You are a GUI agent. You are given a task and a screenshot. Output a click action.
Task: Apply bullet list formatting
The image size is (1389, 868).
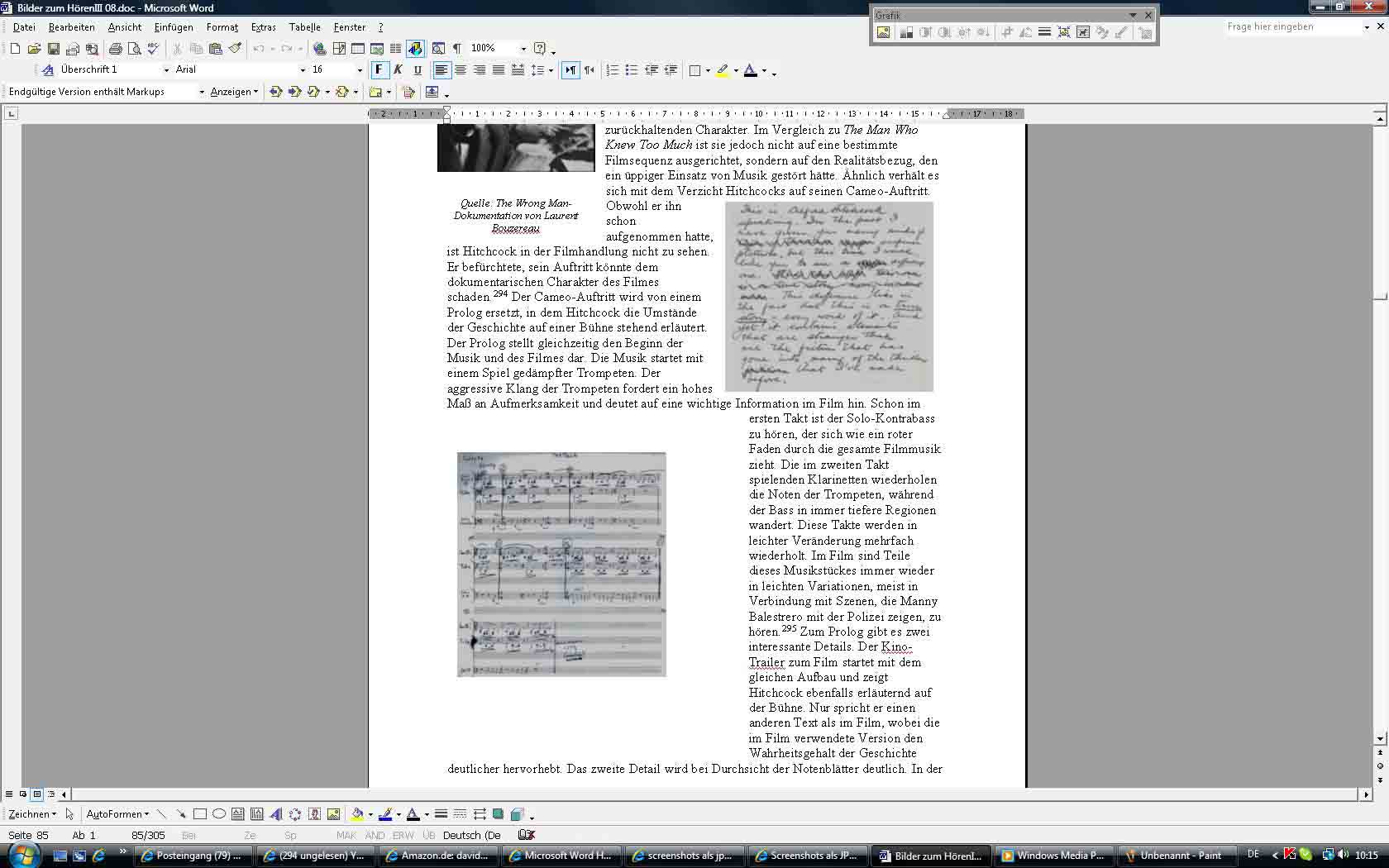(x=631, y=70)
